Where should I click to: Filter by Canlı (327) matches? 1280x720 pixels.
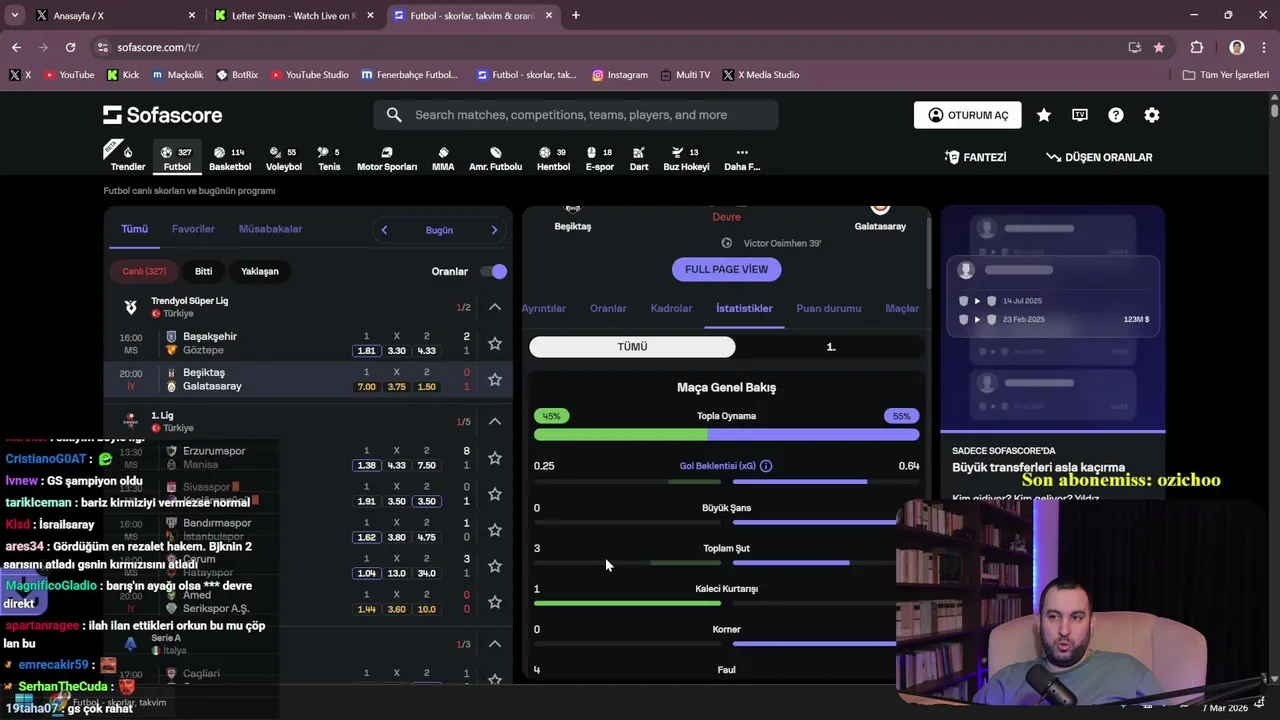pos(144,271)
